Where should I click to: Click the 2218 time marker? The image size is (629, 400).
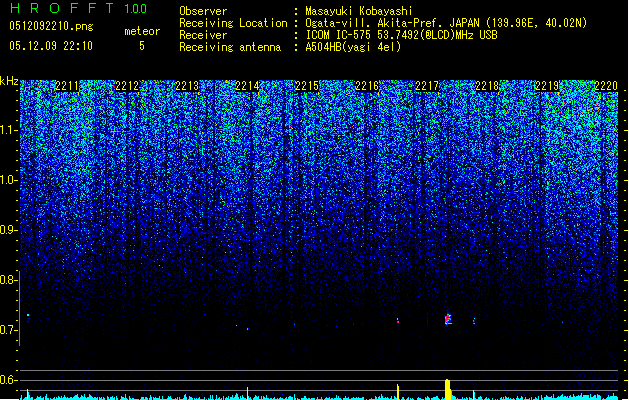tap(487, 86)
